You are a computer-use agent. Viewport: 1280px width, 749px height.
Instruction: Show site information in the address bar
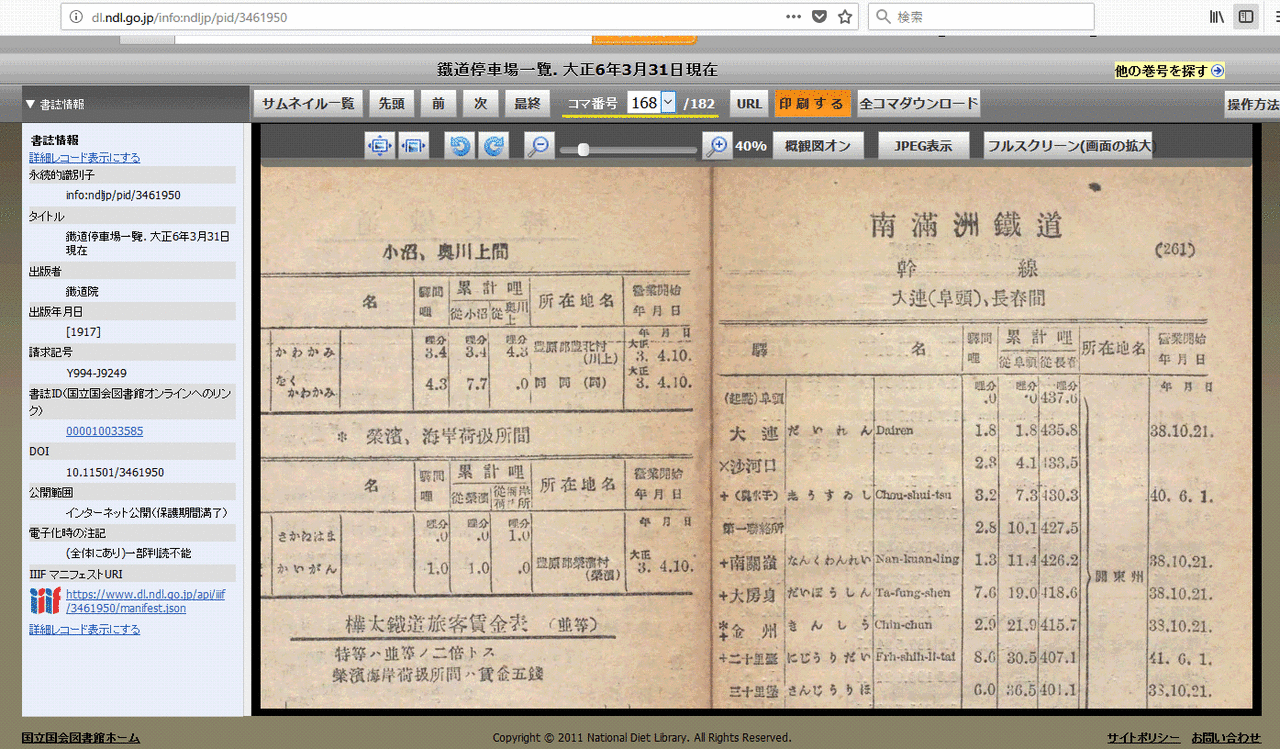(x=74, y=17)
